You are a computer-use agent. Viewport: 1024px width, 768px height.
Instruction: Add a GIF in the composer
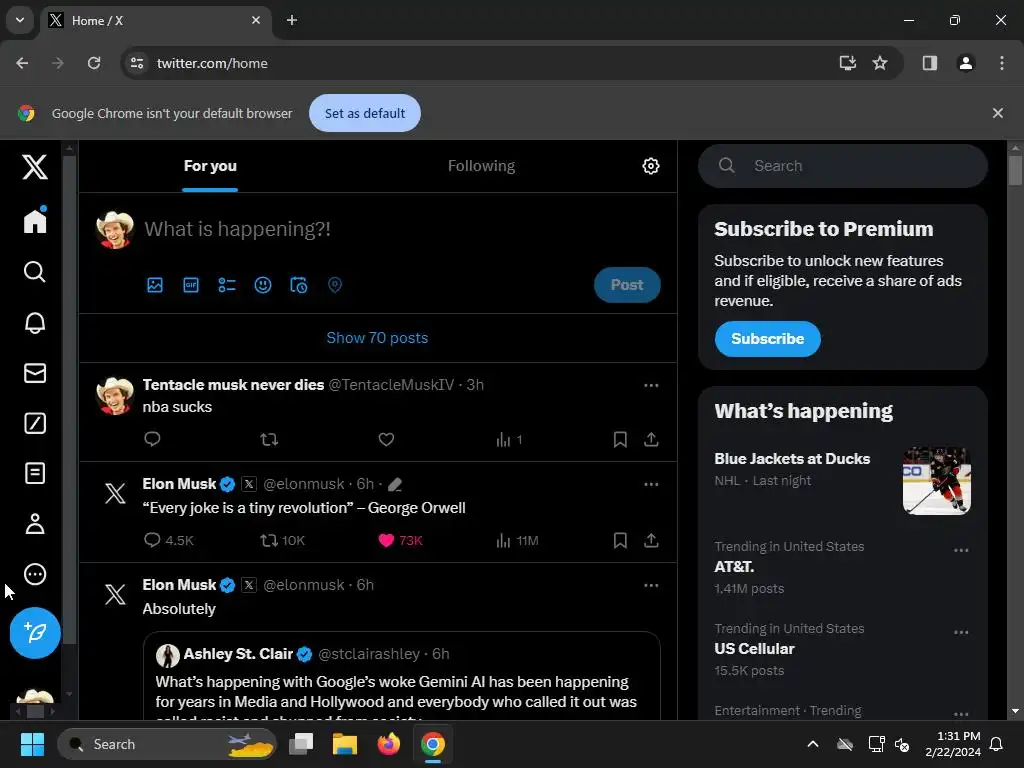coord(191,285)
